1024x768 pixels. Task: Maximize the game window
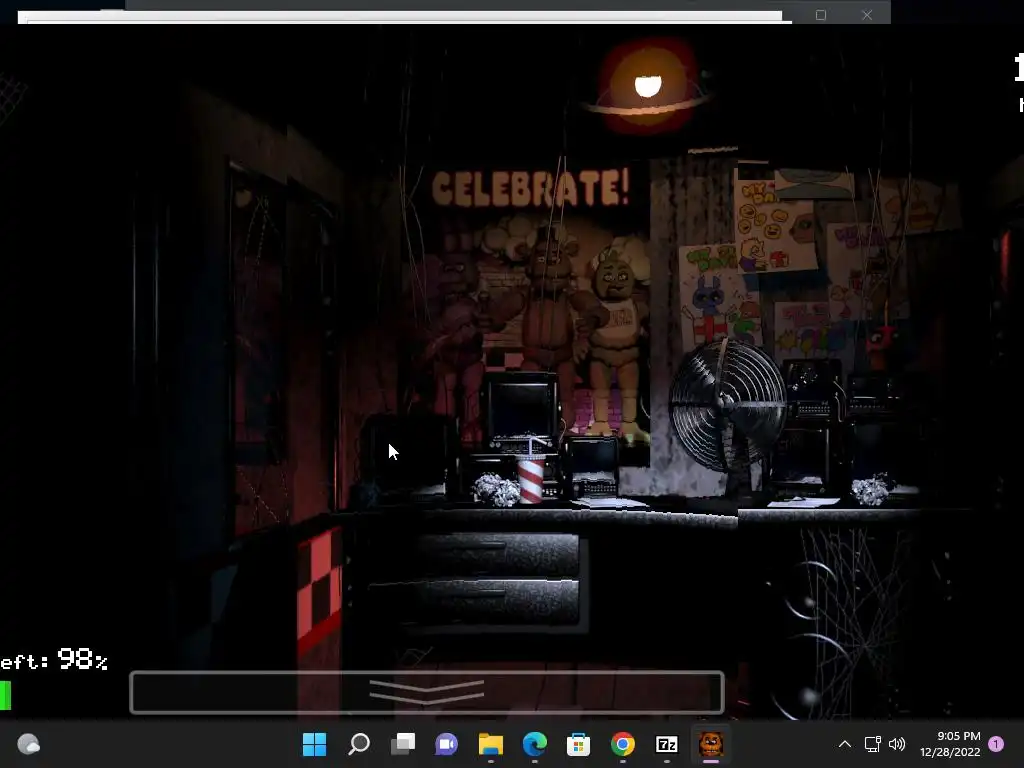[821, 15]
